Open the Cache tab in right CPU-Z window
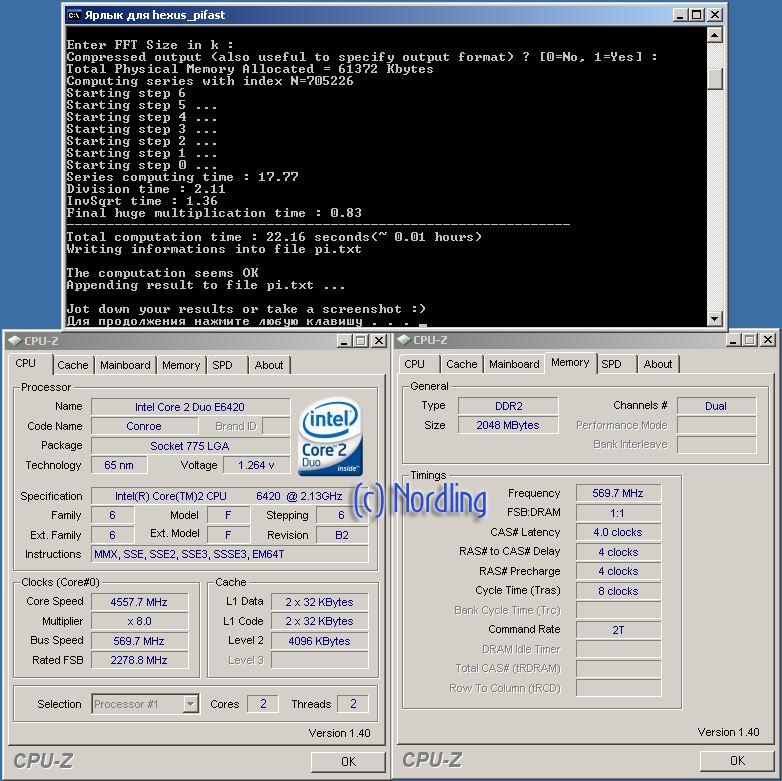 click(462, 364)
